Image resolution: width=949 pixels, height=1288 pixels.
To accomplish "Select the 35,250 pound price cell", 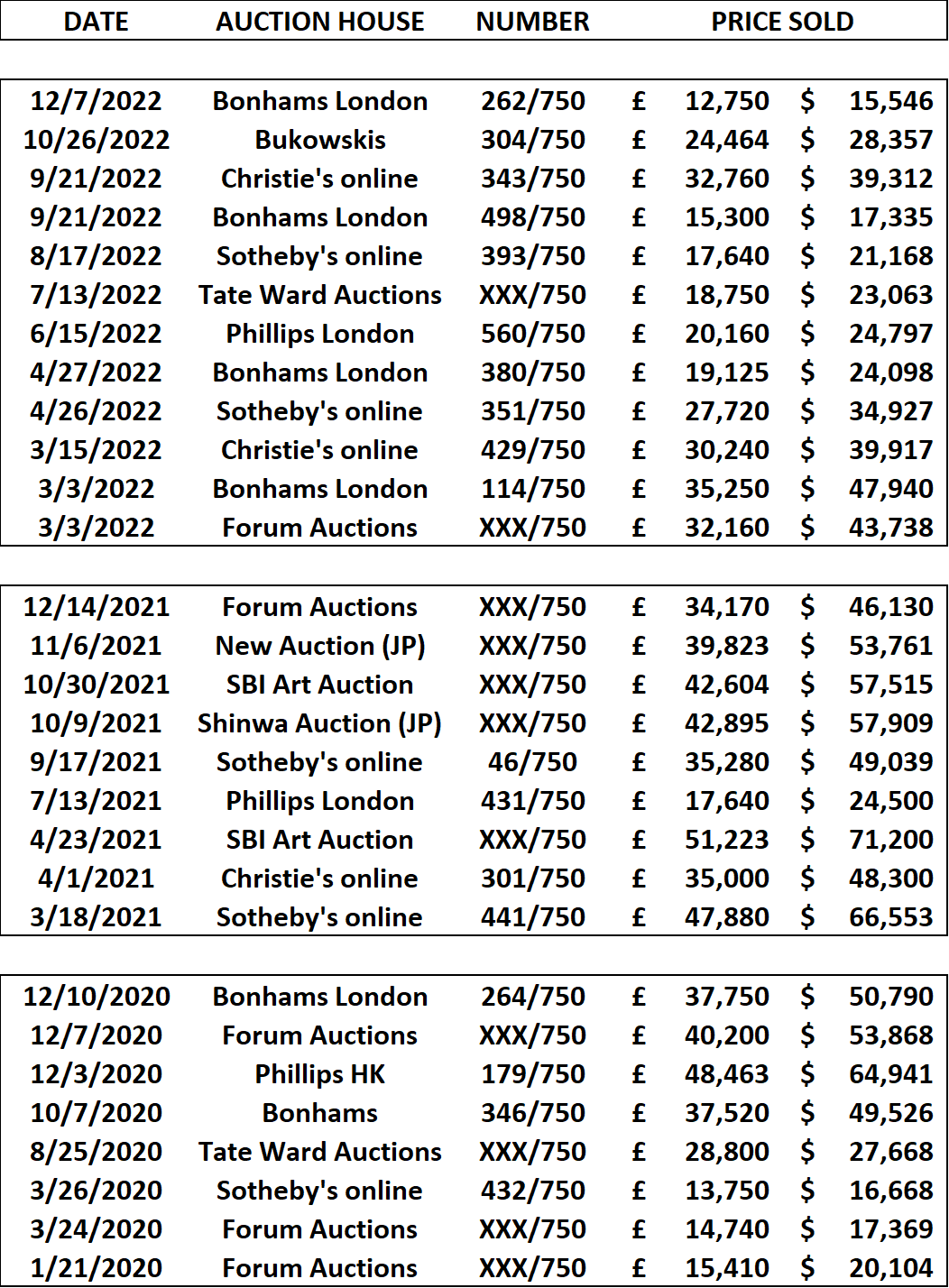I will pos(726,489).
